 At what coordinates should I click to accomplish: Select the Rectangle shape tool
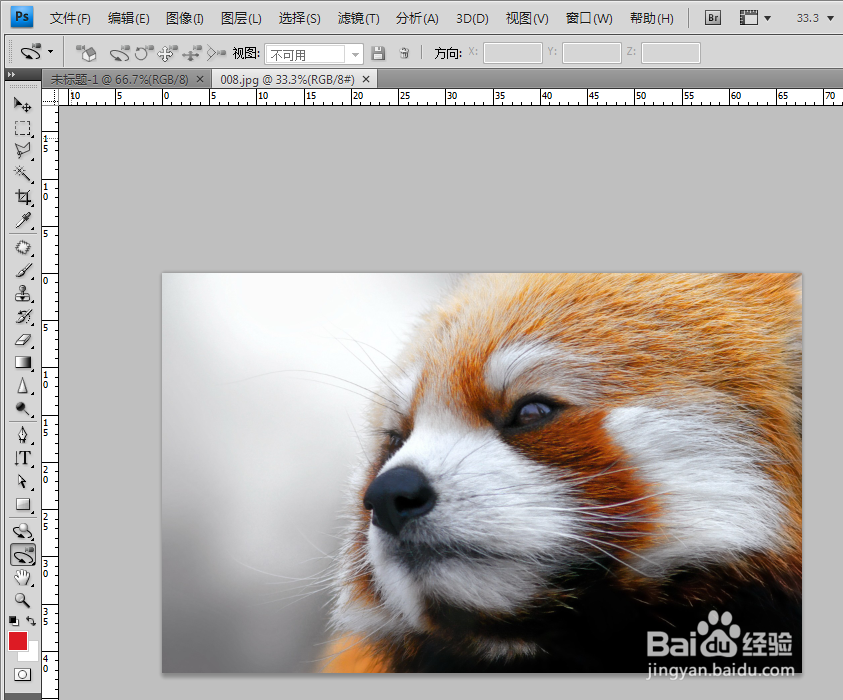(x=23, y=504)
